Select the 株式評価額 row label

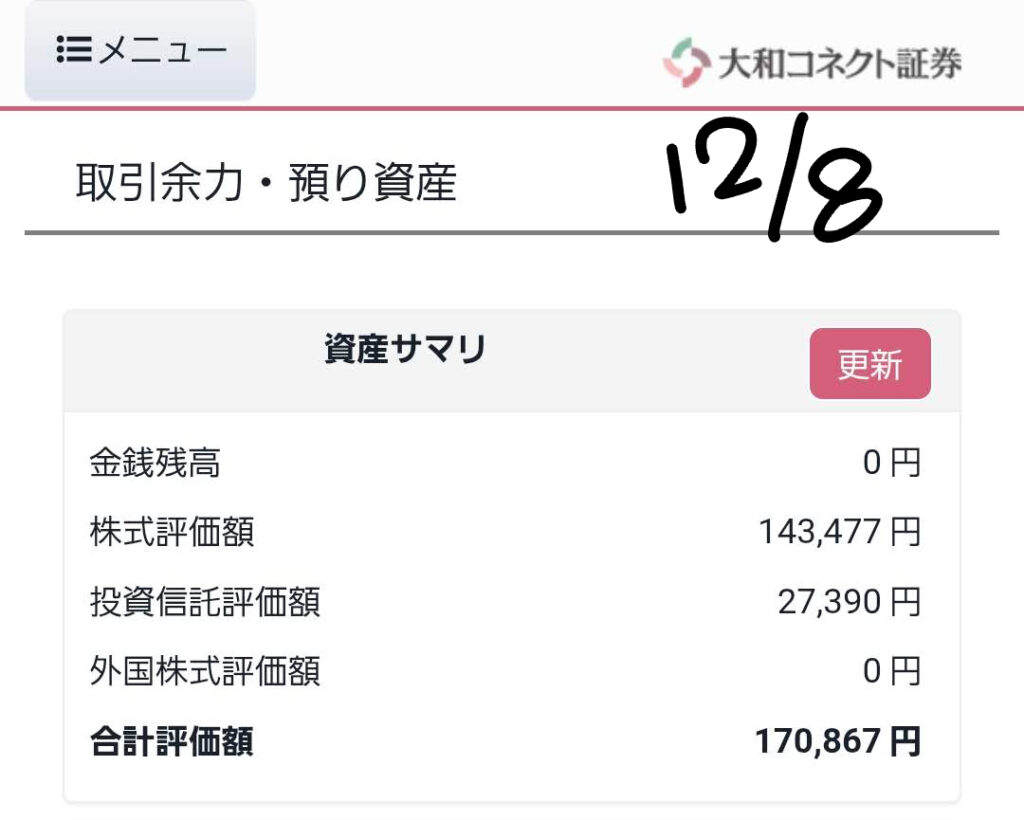pos(172,532)
